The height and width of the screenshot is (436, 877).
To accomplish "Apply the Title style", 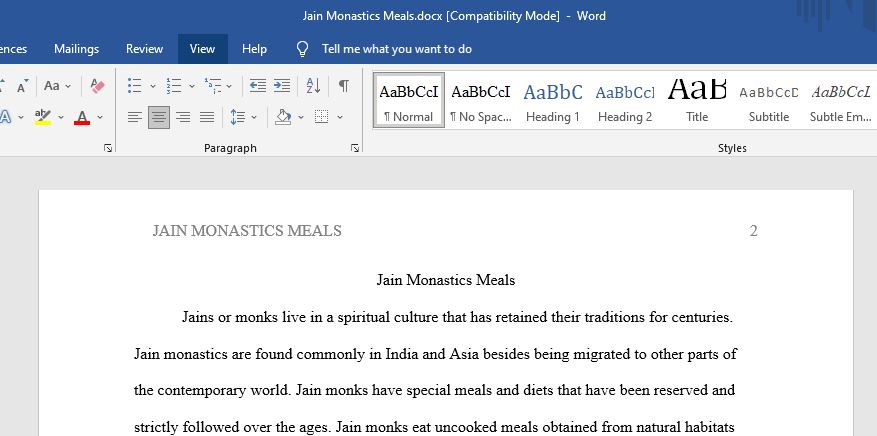I will (x=697, y=100).
